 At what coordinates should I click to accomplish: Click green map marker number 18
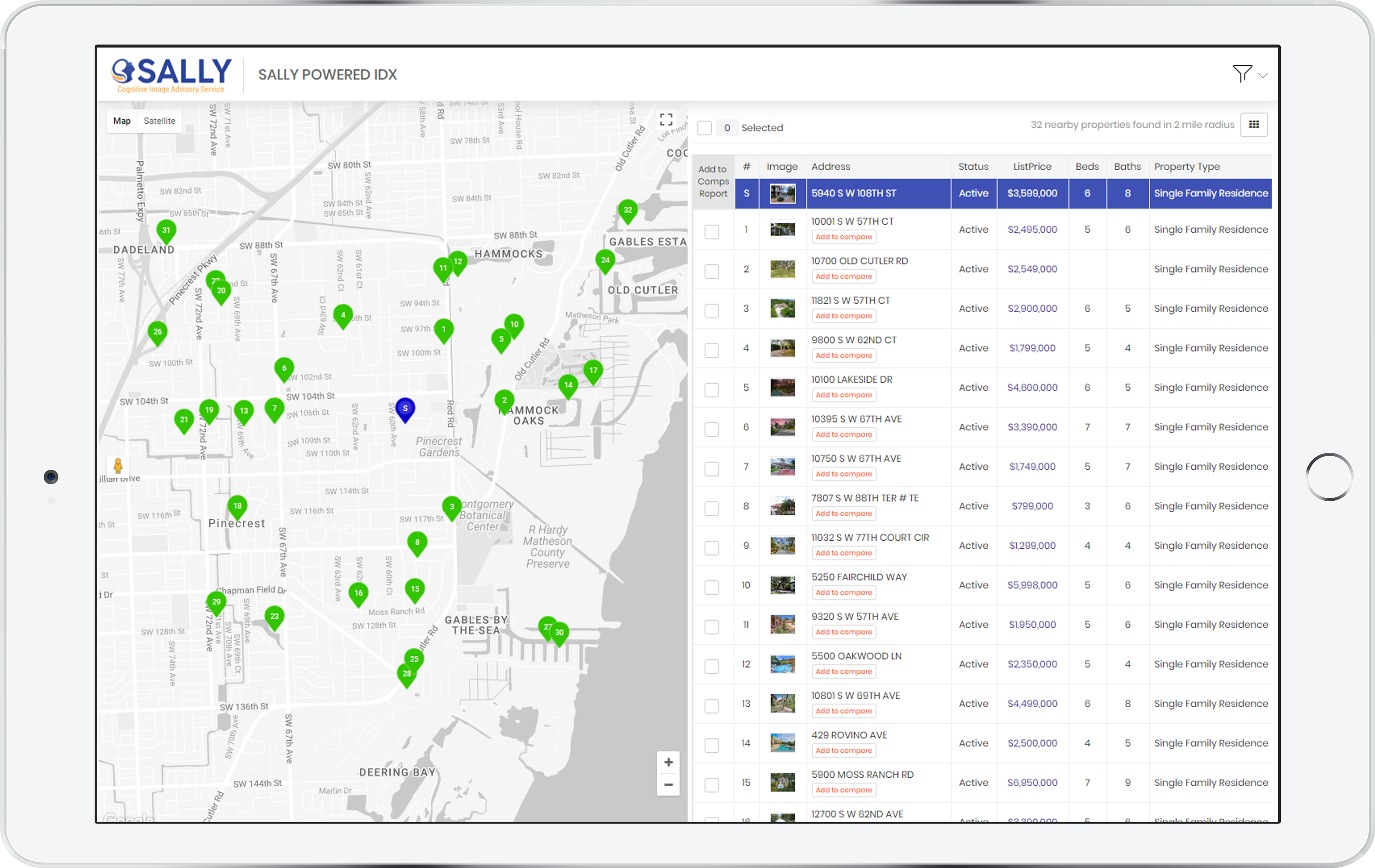[238, 506]
